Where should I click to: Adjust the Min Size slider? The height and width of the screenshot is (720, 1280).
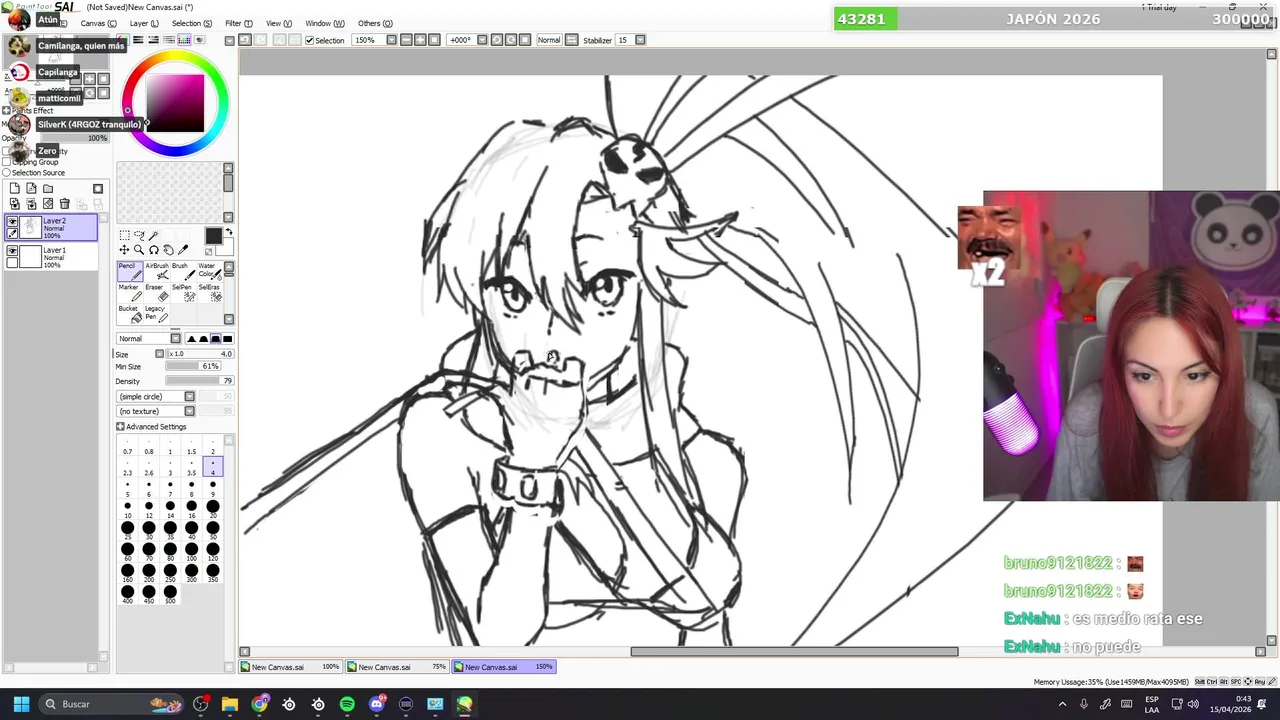pyautogui.click(x=192, y=367)
